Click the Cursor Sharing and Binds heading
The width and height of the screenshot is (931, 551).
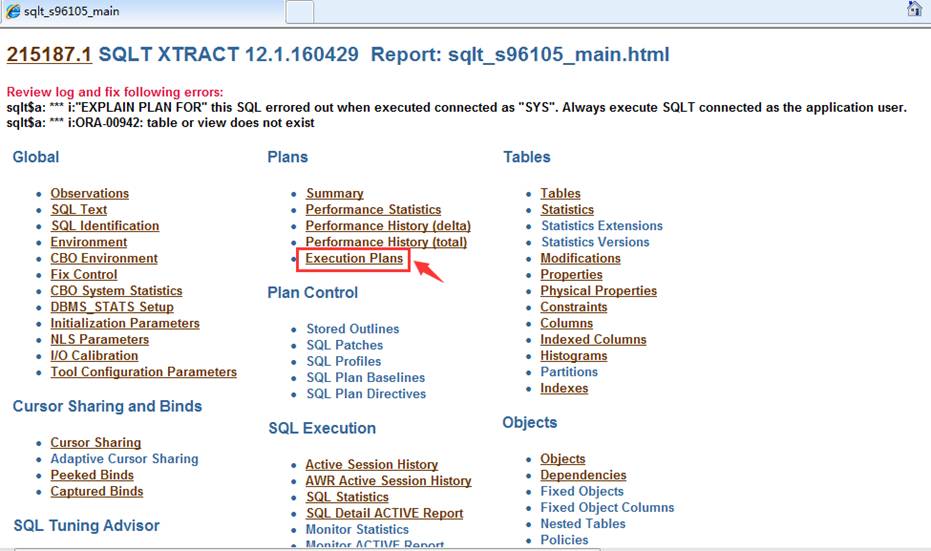coord(107,406)
